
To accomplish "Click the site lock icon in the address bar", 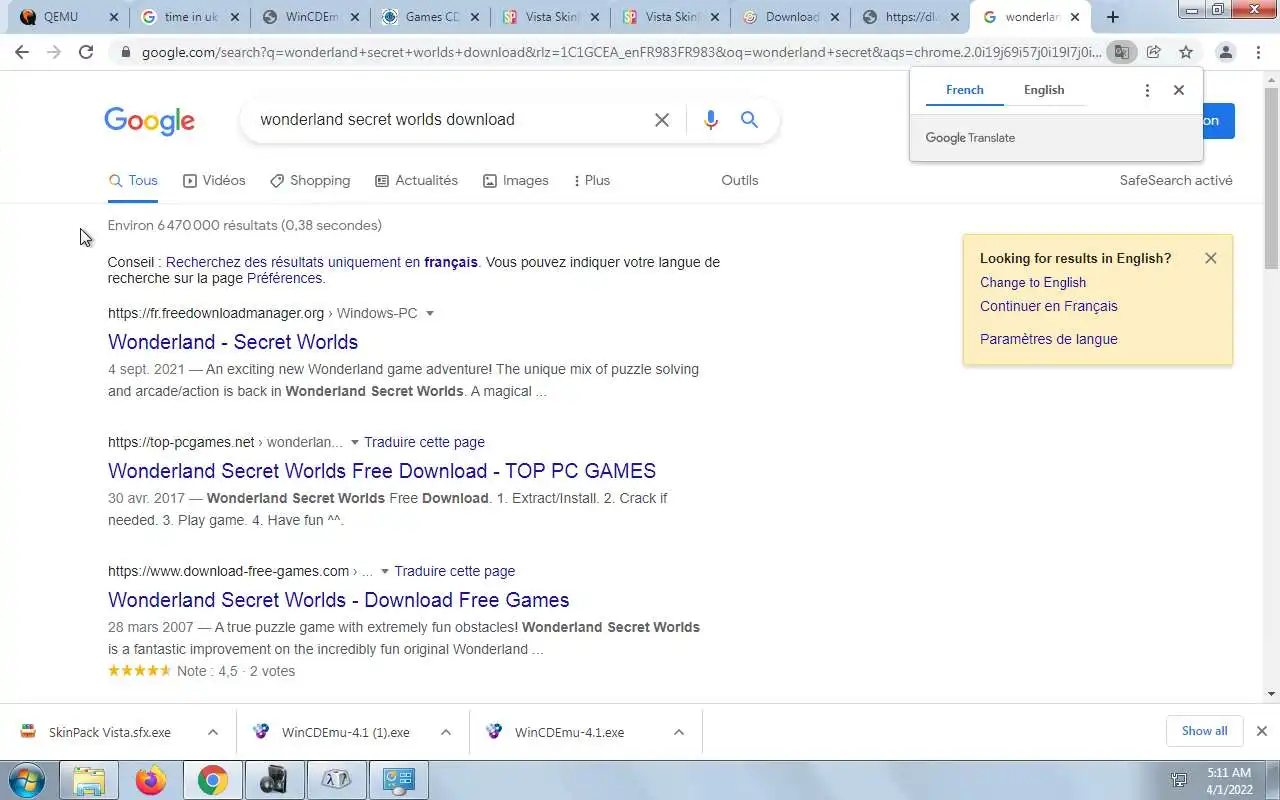I will tap(125, 52).
